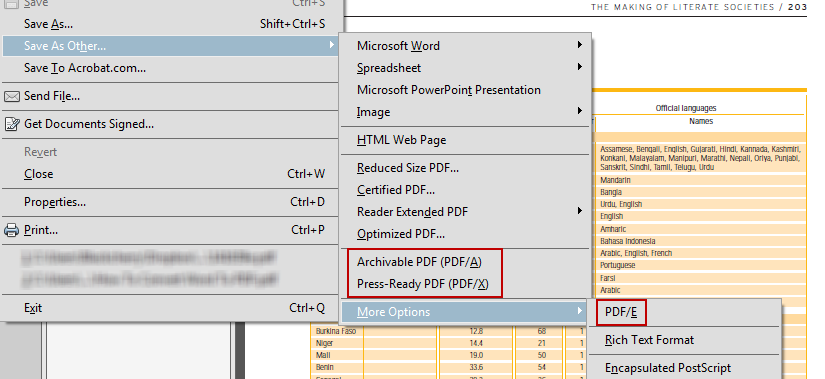Click the Send File envelope icon
Screen dimensions: 825x379
coord(12,96)
